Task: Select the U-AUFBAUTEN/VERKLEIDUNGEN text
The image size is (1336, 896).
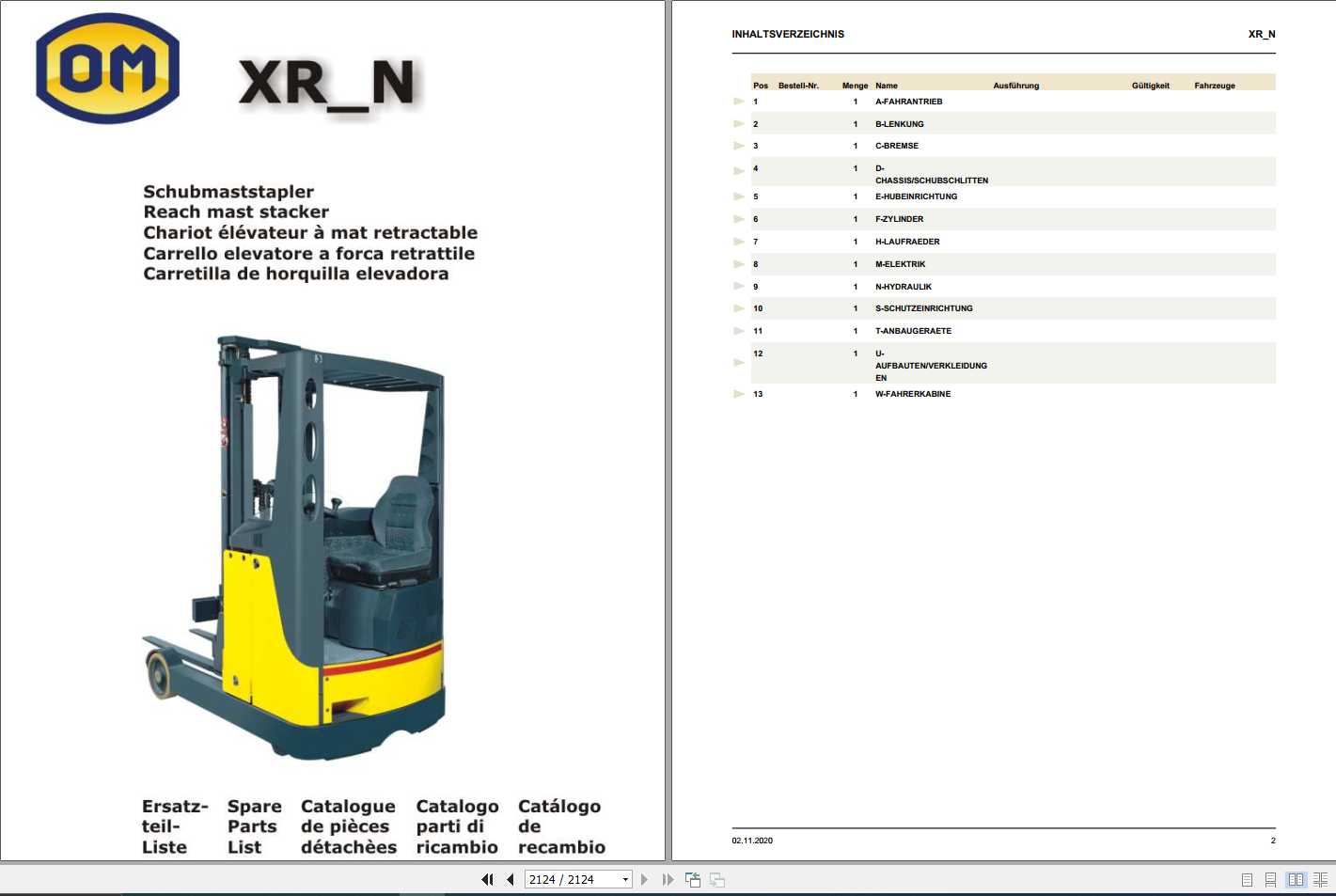Action: point(932,366)
